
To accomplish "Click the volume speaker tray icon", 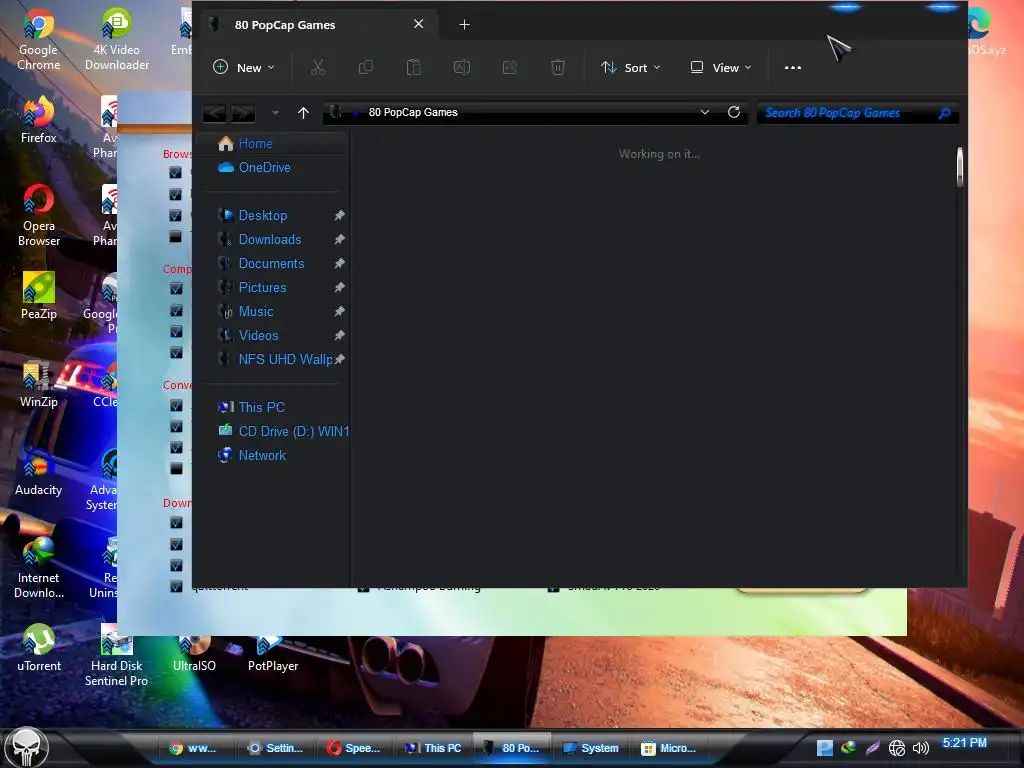I will point(921,748).
